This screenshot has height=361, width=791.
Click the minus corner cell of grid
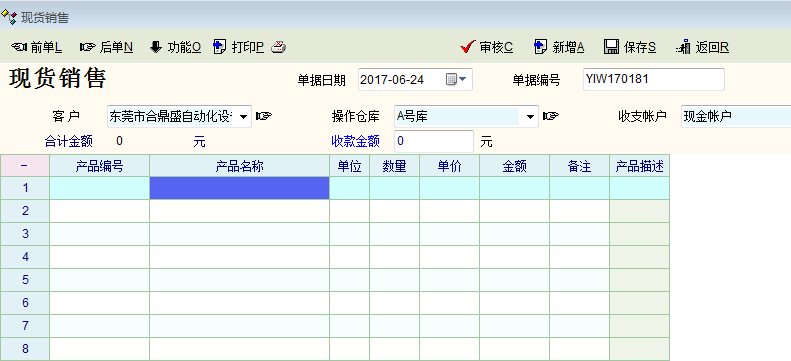pyautogui.click(x=25, y=166)
